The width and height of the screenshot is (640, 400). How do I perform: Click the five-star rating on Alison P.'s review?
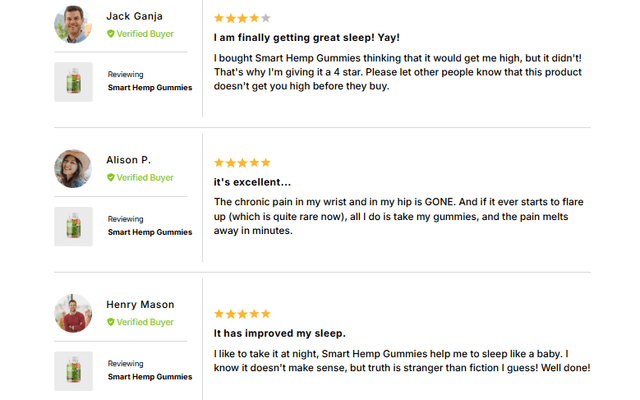(x=242, y=162)
